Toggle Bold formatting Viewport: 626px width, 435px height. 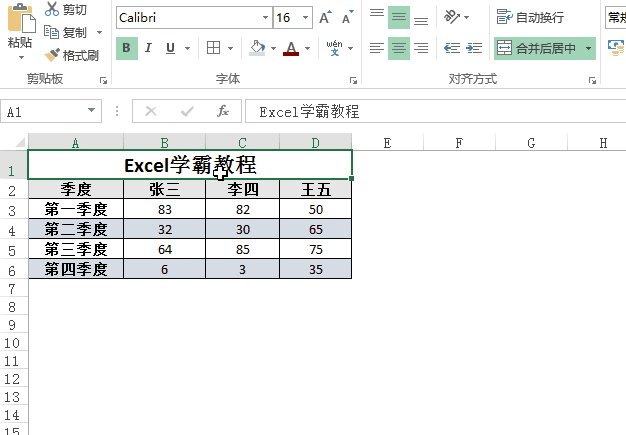pos(127,48)
